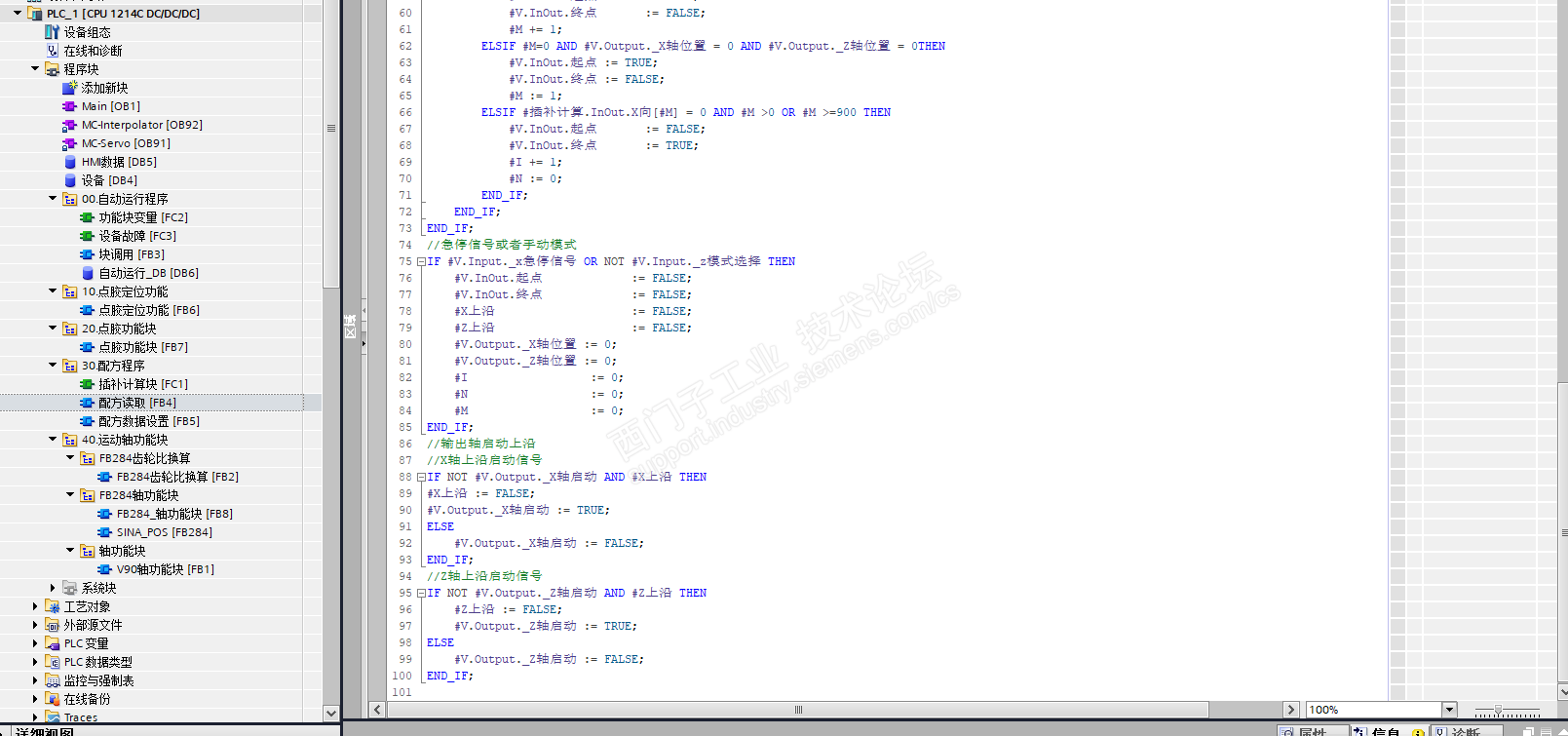The image size is (1568, 736).
Task: Click the 设备故障 [FC3] function icon
Action: 88,236
